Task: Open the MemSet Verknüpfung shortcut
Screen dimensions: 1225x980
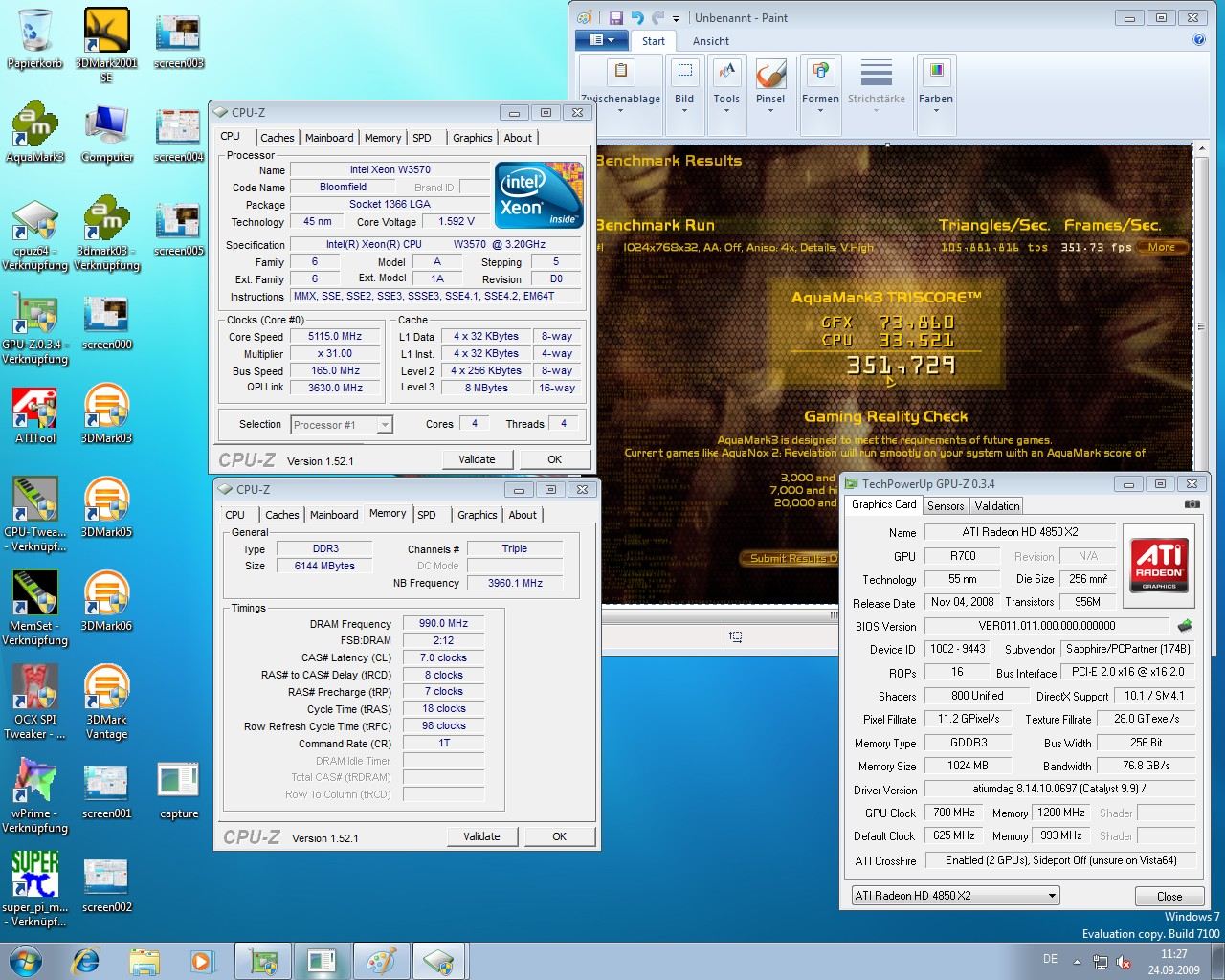Action: 34,609
